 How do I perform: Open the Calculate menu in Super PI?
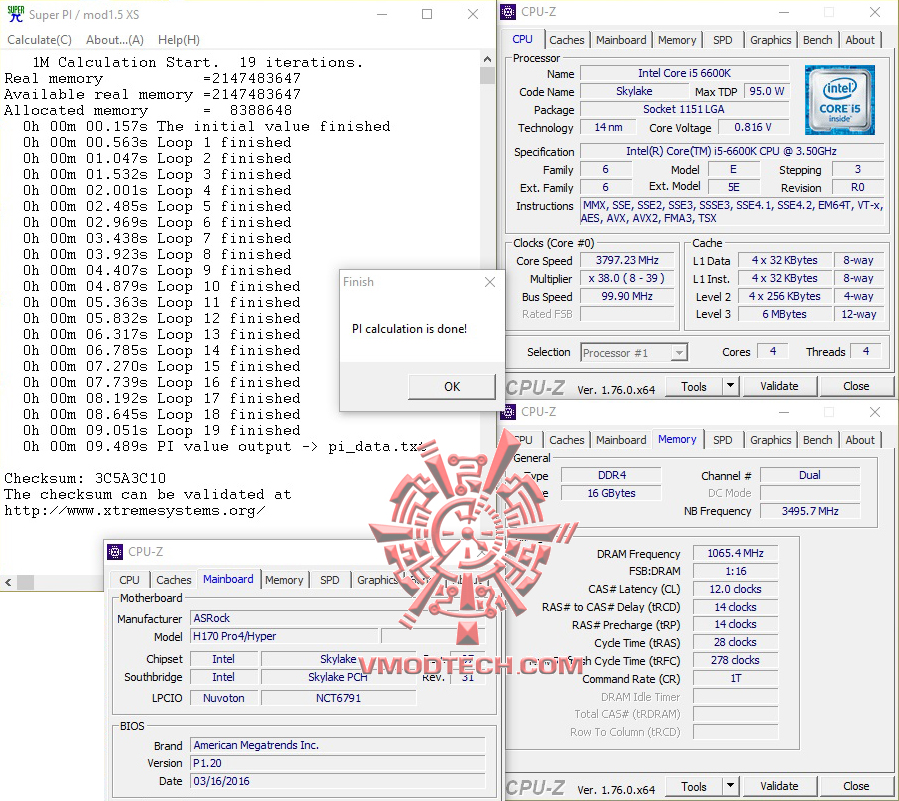click(39, 40)
